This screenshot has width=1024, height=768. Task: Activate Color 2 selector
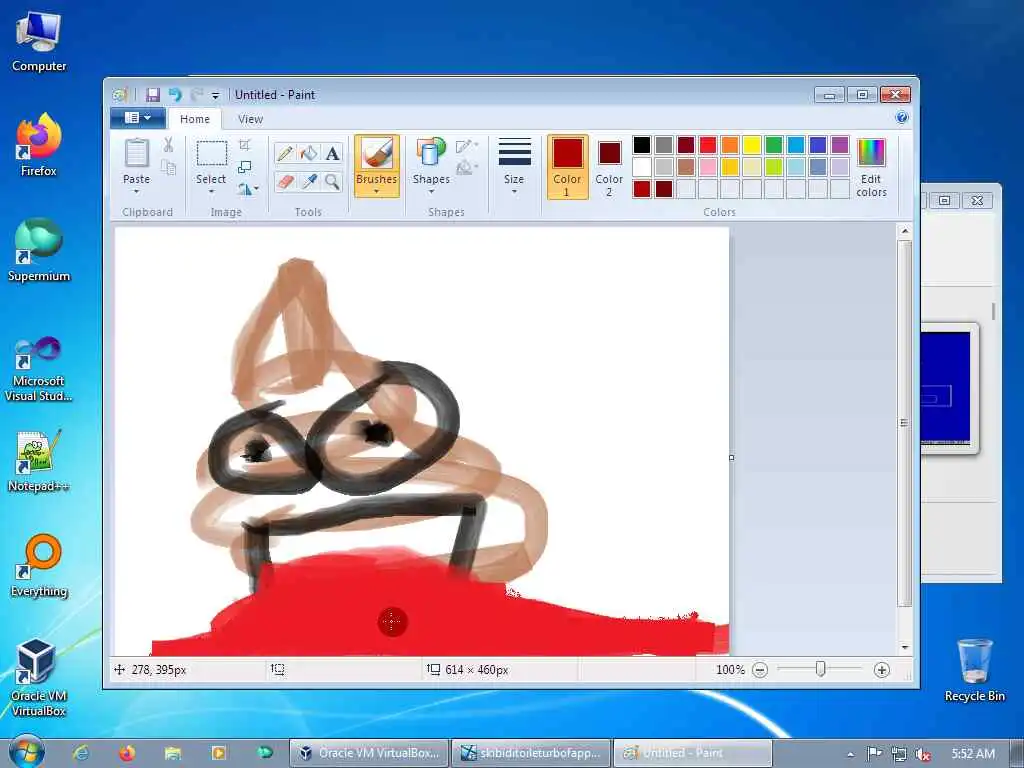coord(609,167)
